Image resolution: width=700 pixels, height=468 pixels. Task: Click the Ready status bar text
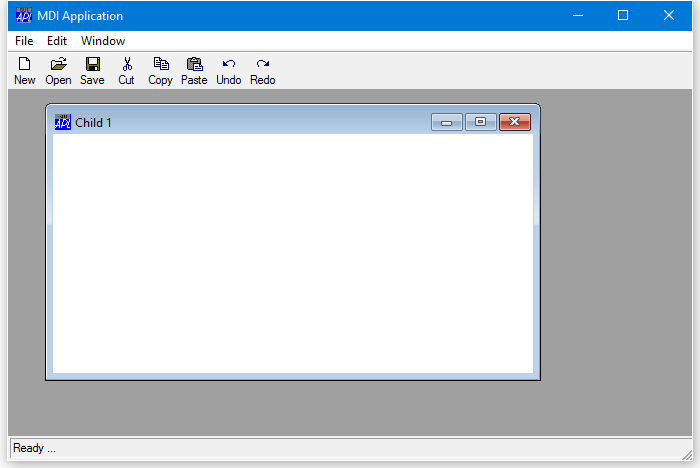click(x=34, y=448)
